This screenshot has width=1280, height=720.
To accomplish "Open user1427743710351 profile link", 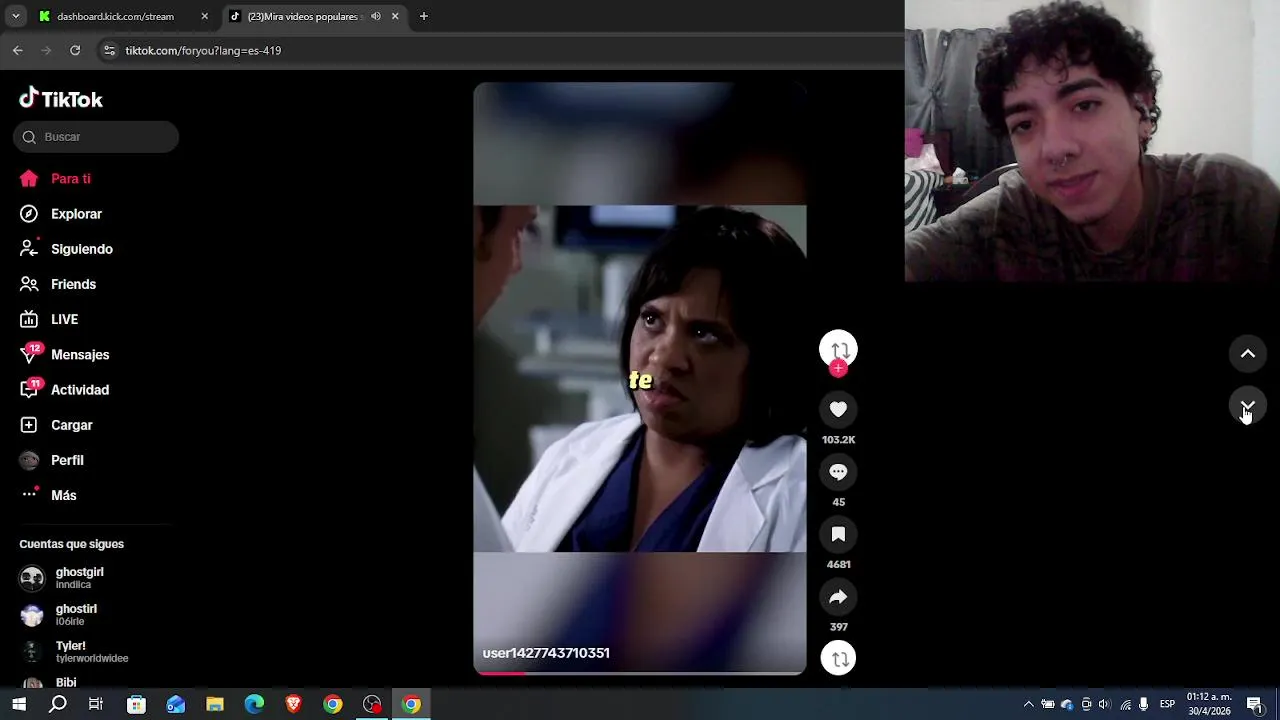I will (x=546, y=653).
